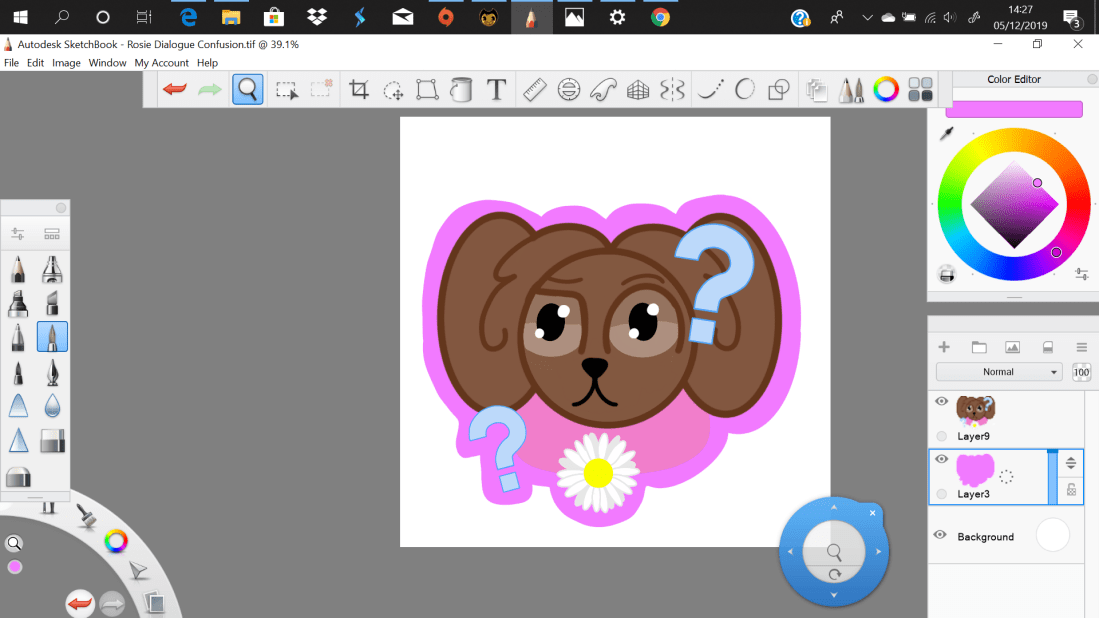Click the Undo arrow in the toolbar
This screenshot has height=618, width=1099.
point(175,90)
